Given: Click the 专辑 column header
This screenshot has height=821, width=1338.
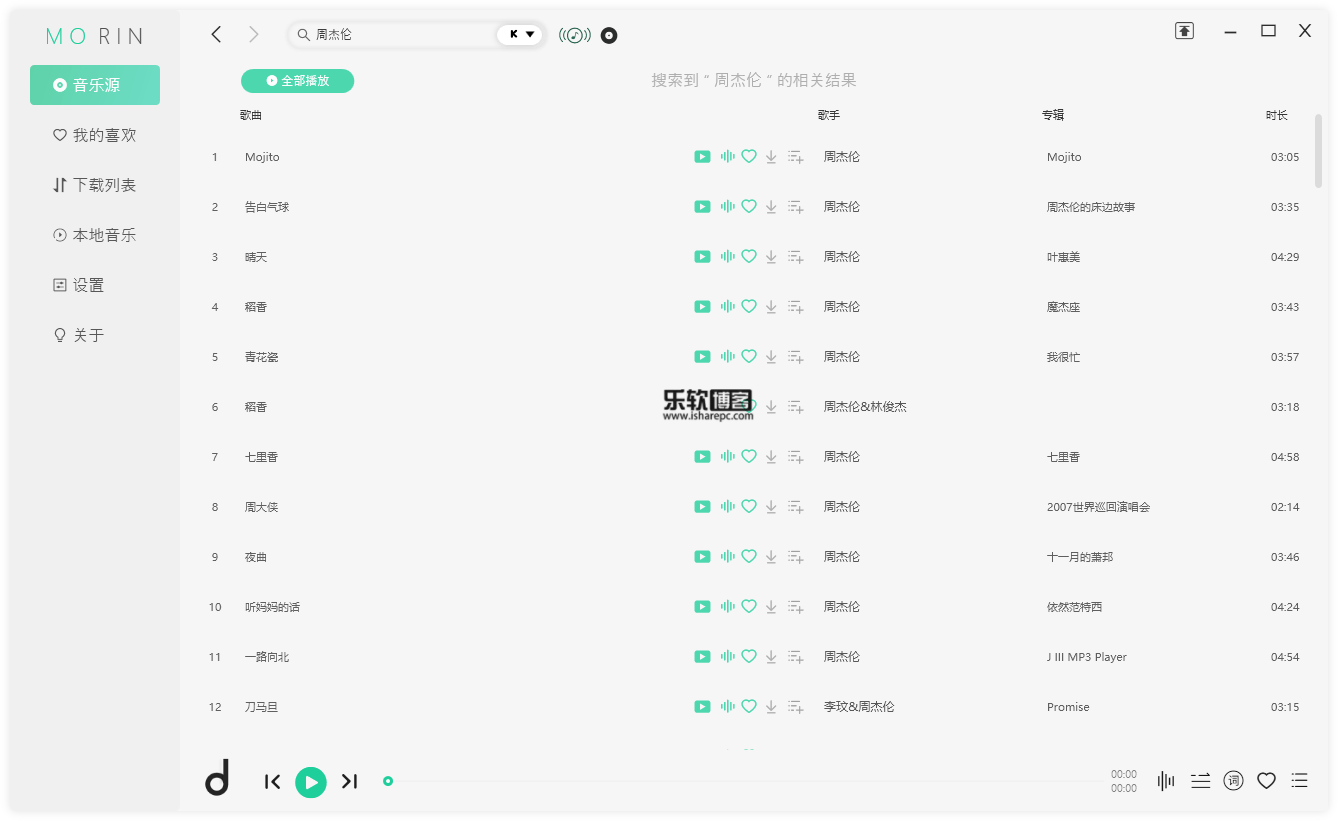Looking at the screenshot, I should pos(1053,115).
